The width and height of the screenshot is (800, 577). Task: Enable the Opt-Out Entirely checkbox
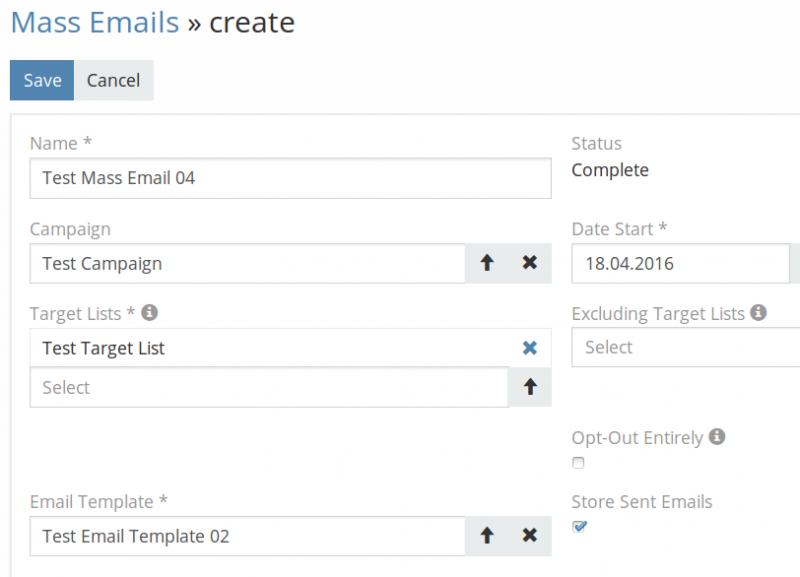[x=578, y=463]
